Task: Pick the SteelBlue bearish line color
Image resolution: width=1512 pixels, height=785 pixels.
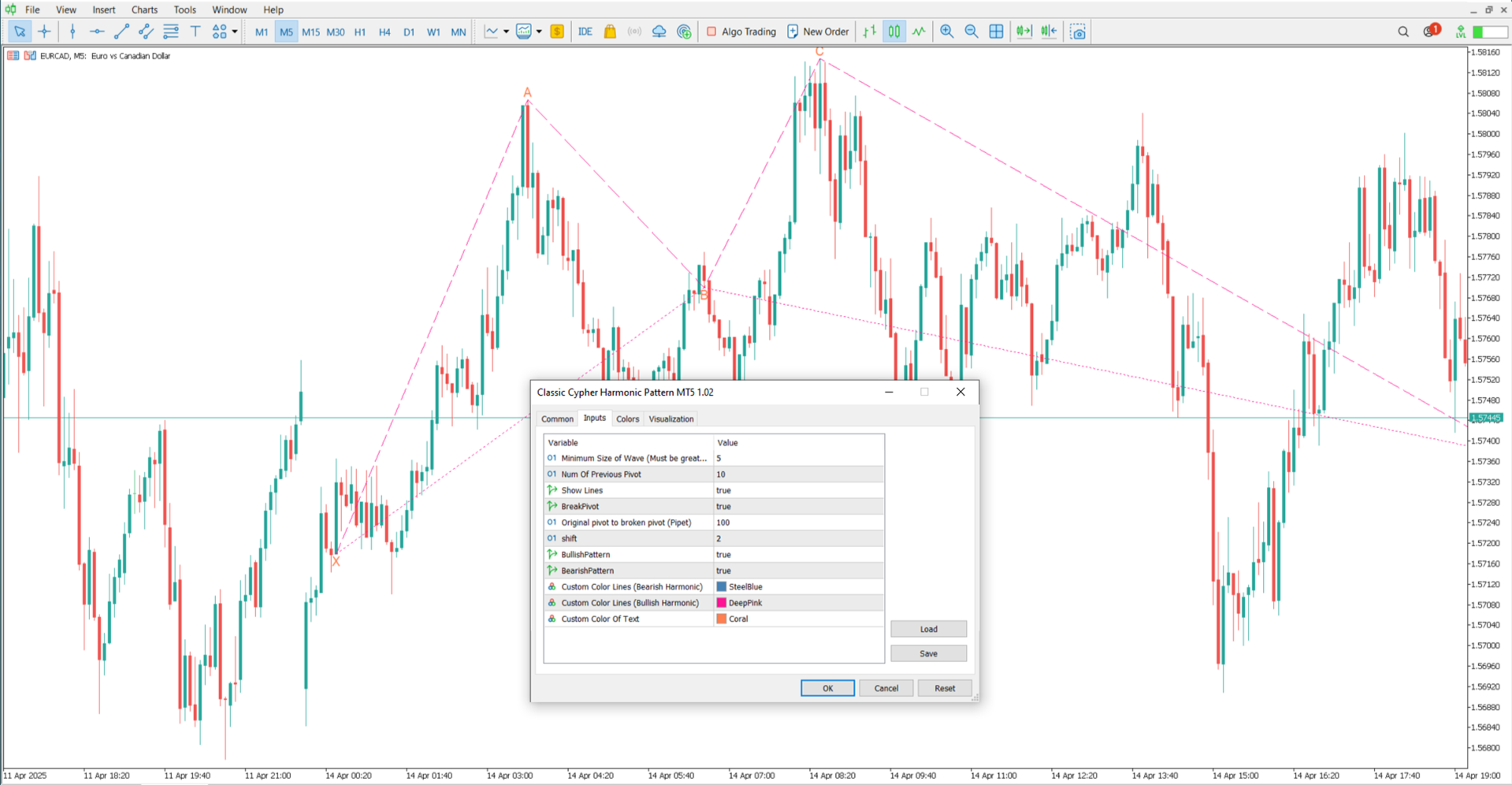Action: tap(799, 587)
